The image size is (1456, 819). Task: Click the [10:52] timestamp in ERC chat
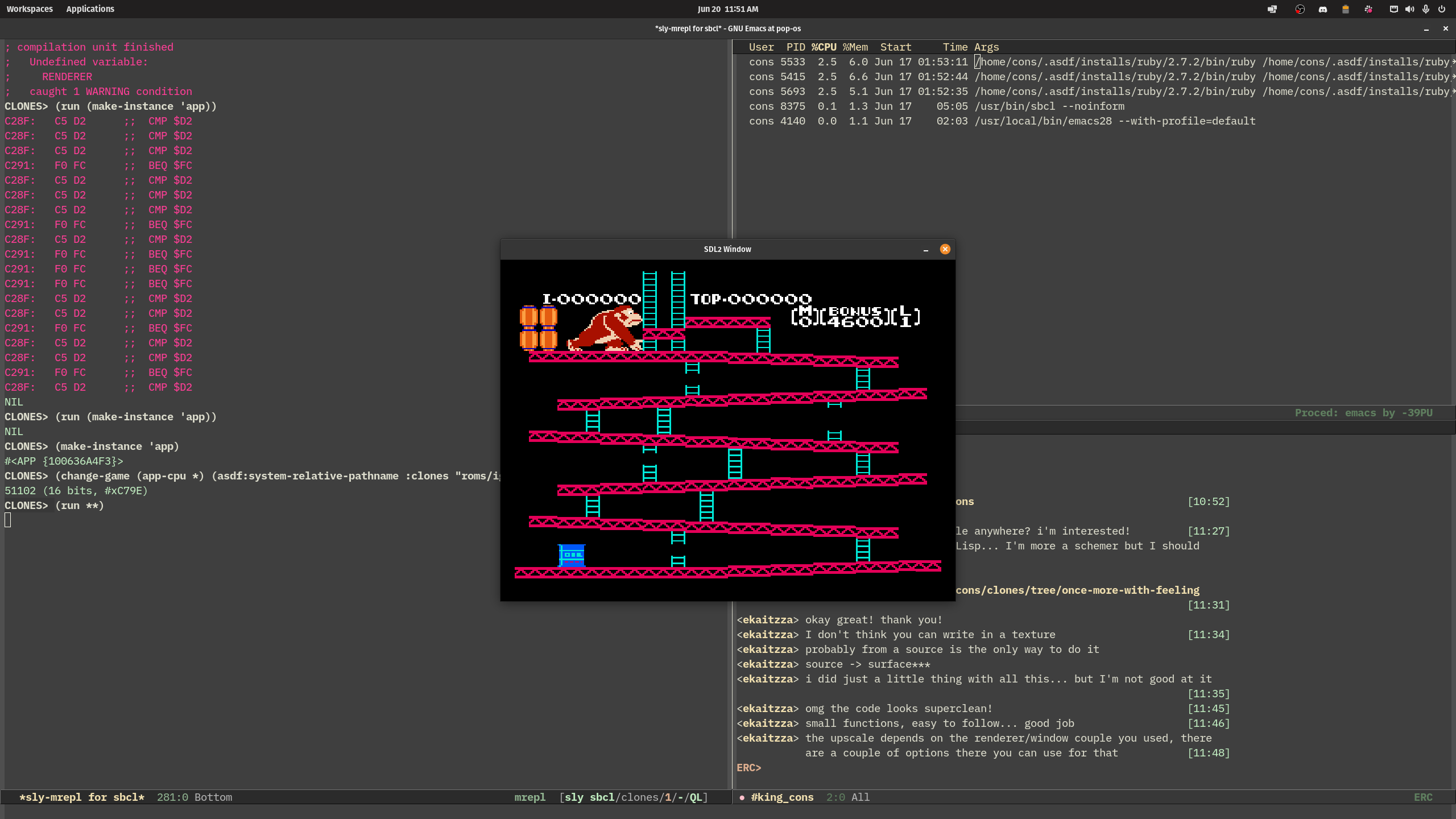pos(1209,502)
